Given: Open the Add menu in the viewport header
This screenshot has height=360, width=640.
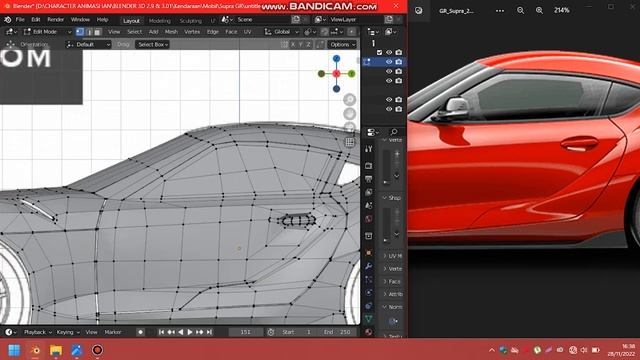Looking at the screenshot, I should point(153,32).
